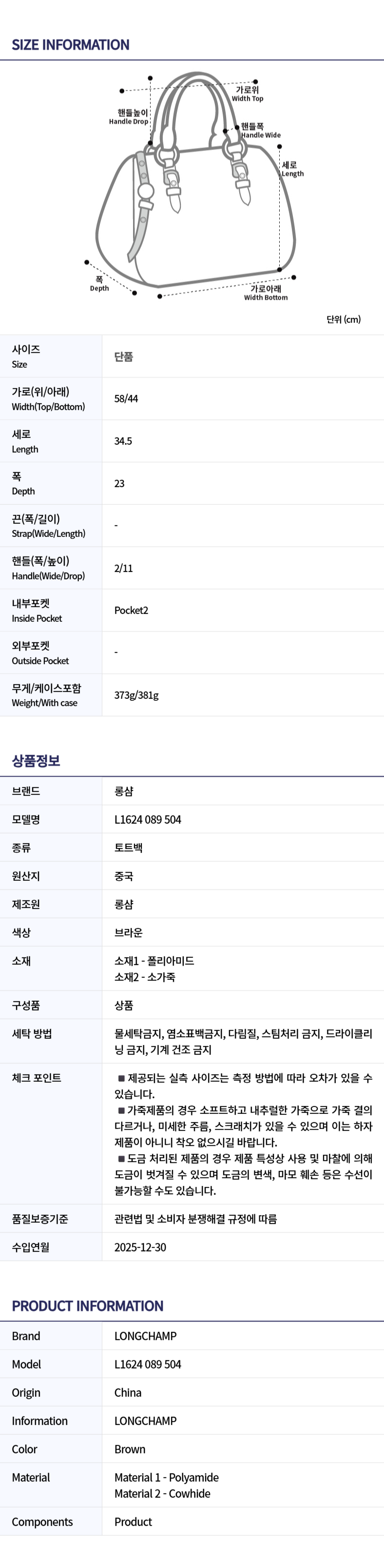Screen dimensions: 384x1568
Task: Click the Width Bottom diagram label
Action: 266,293
